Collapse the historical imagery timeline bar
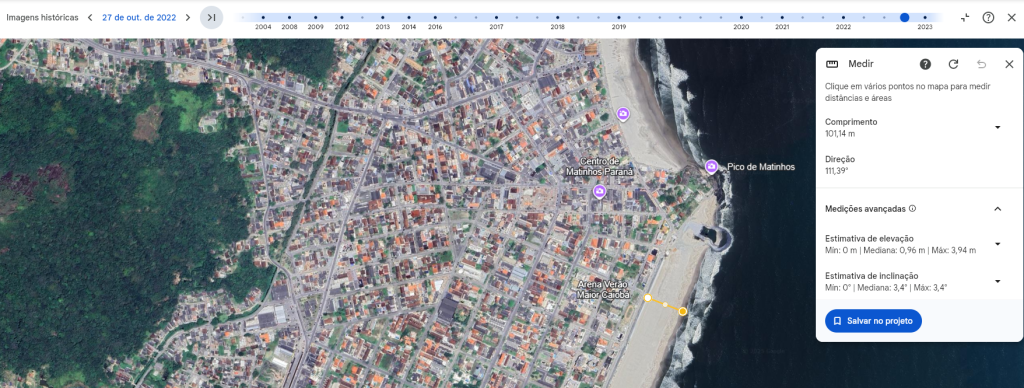Viewport: 1024px width, 388px height. (x=965, y=18)
